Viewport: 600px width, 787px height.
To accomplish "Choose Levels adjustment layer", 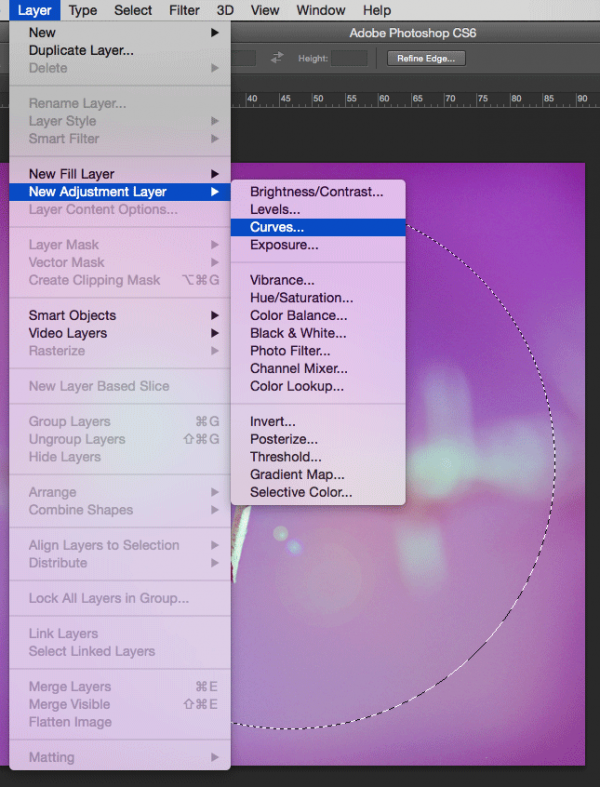I will (x=318, y=209).
